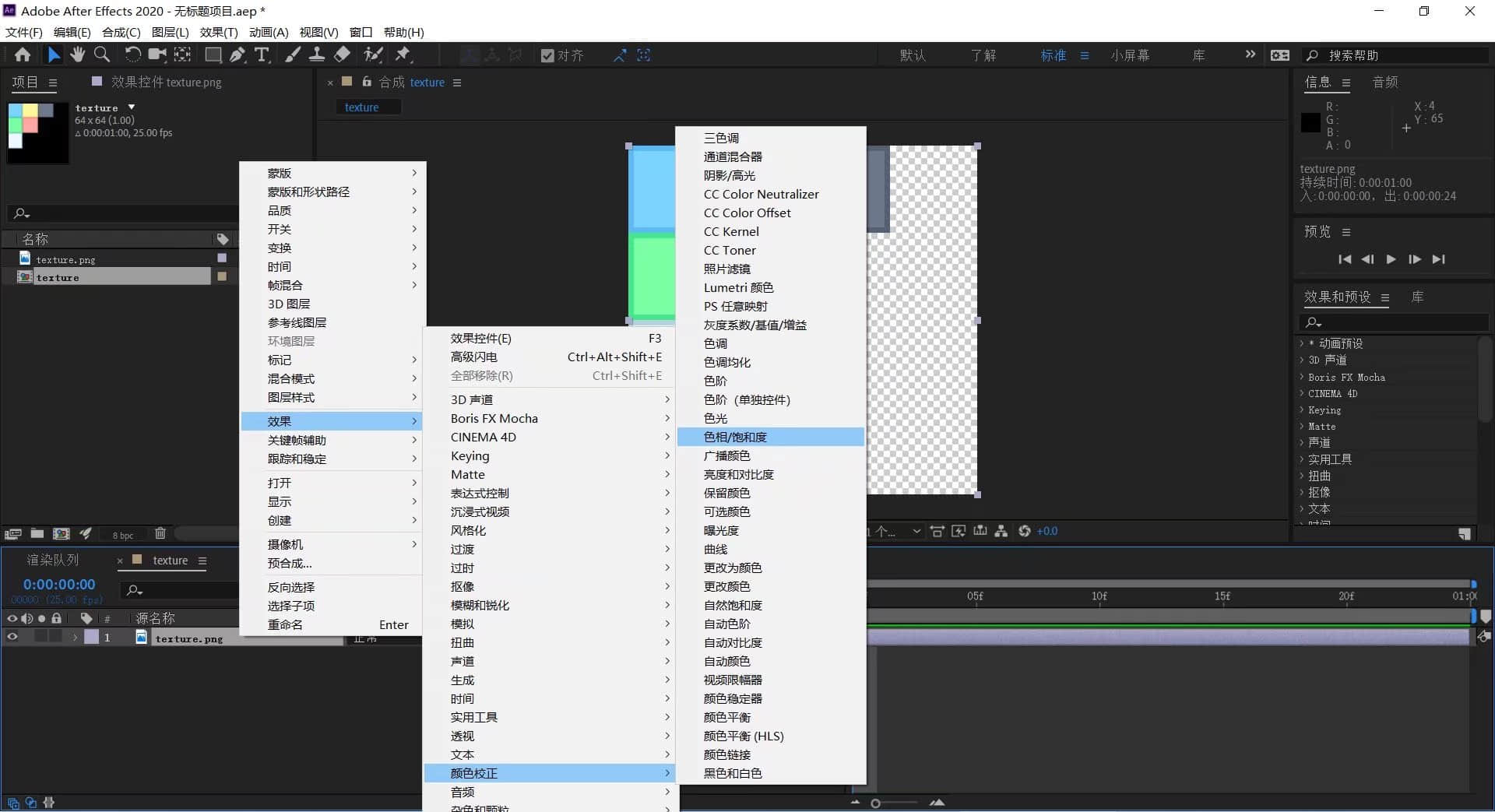The height and width of the screenshot is (812, 1495).
Task: Expand texture.png layer properties in timeline
Action: coord(75,637)
